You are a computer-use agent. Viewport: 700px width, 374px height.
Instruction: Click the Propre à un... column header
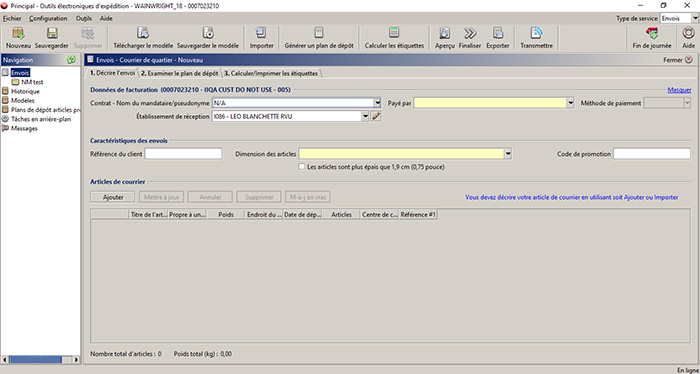coord(188,215)
